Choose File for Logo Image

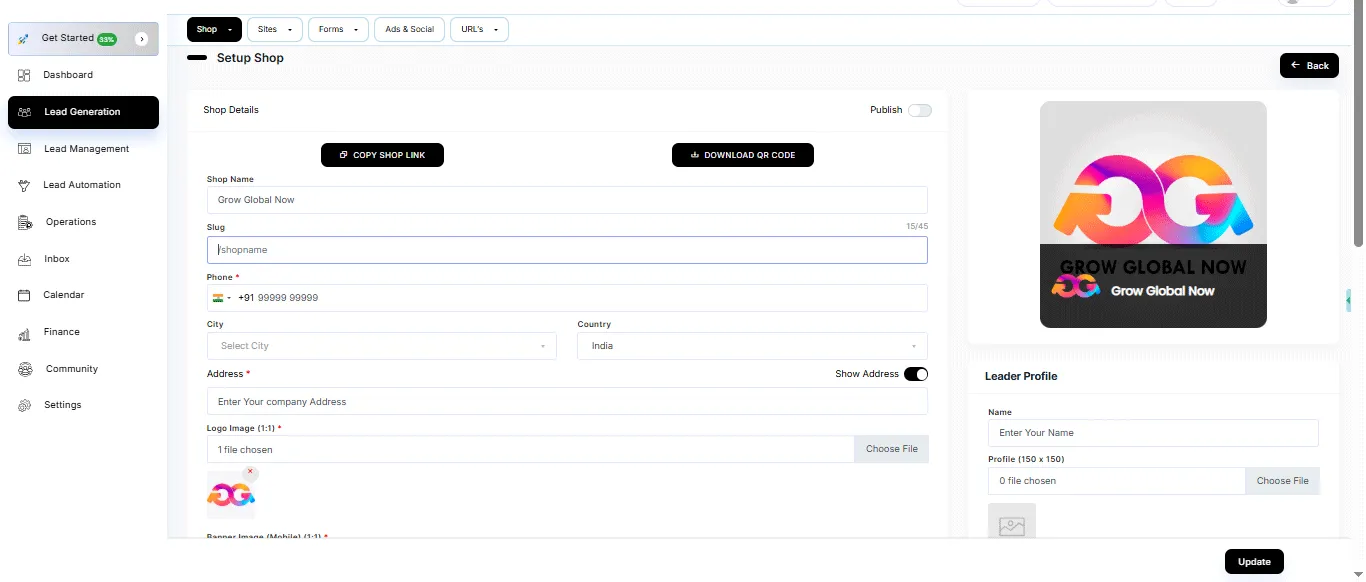pos(891,449)
